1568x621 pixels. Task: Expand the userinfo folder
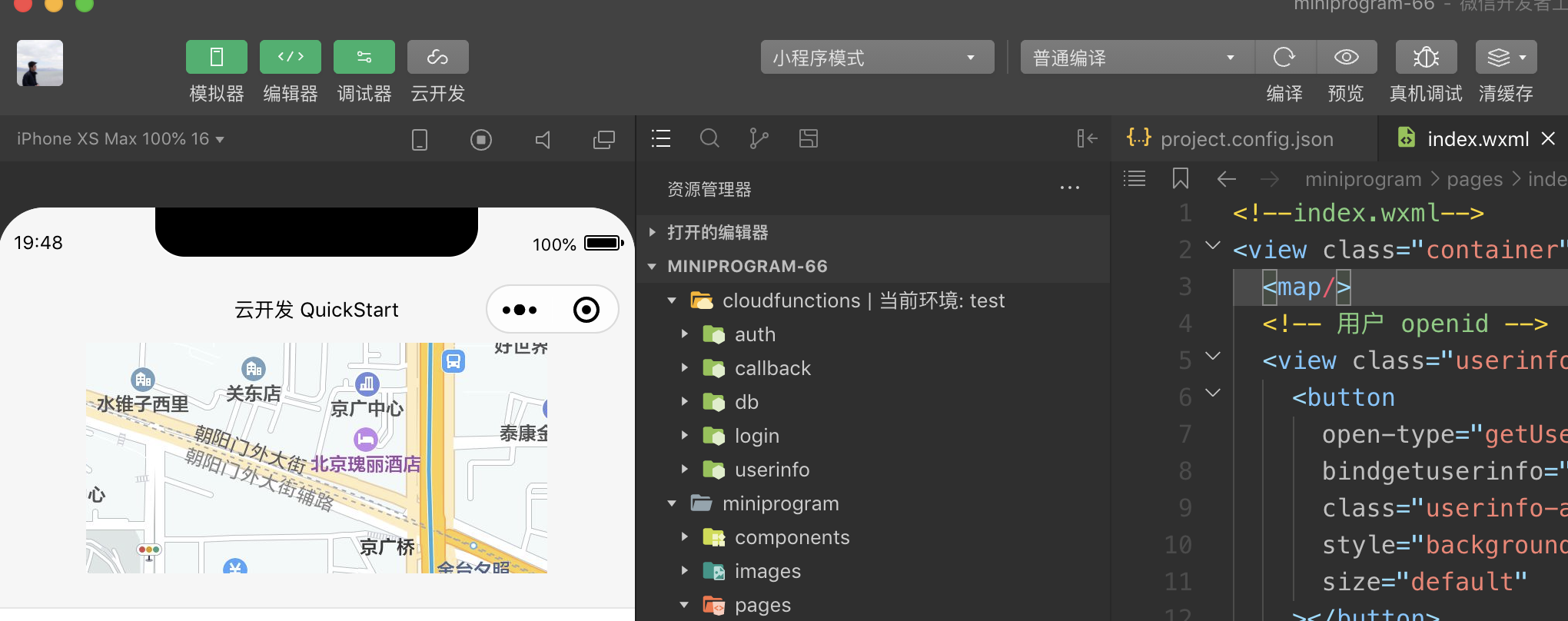684,470
